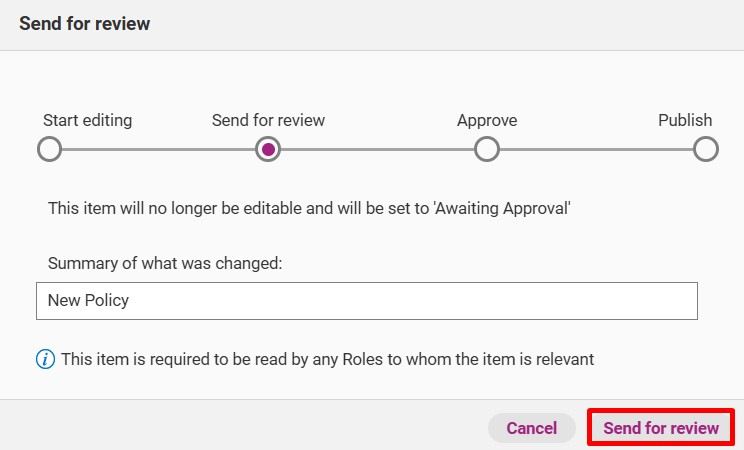Click the Summary of what was changed label

pos(165,263)
